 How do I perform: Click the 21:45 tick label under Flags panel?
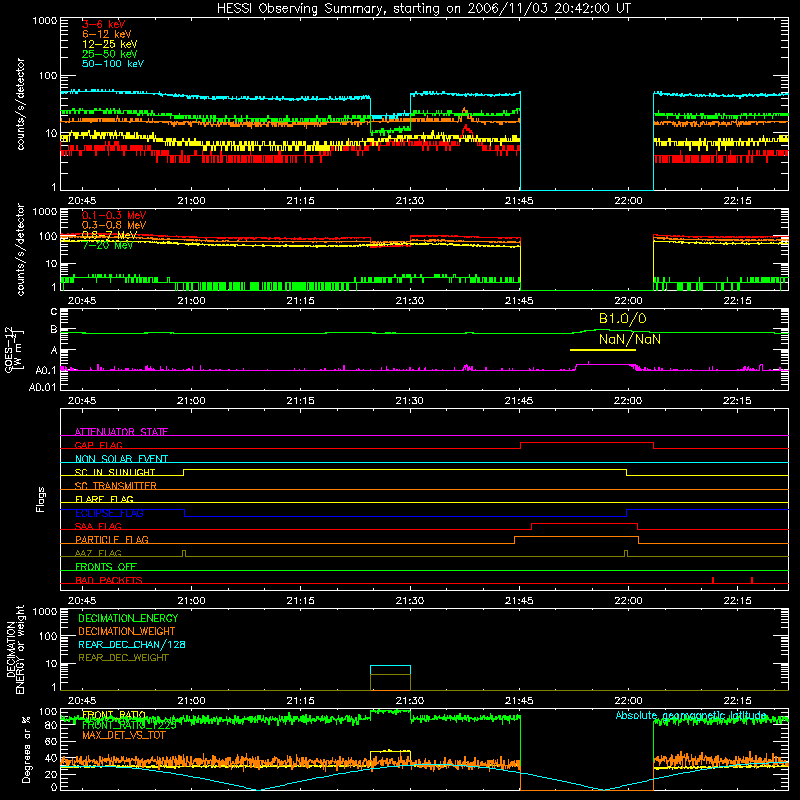click(x=519, y=601)
